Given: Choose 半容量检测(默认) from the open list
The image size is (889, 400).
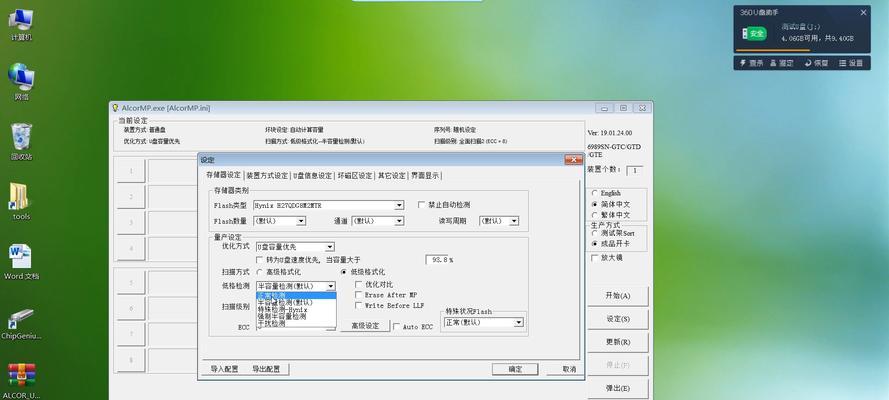Looking at the screenshot, I should [296, 303].
